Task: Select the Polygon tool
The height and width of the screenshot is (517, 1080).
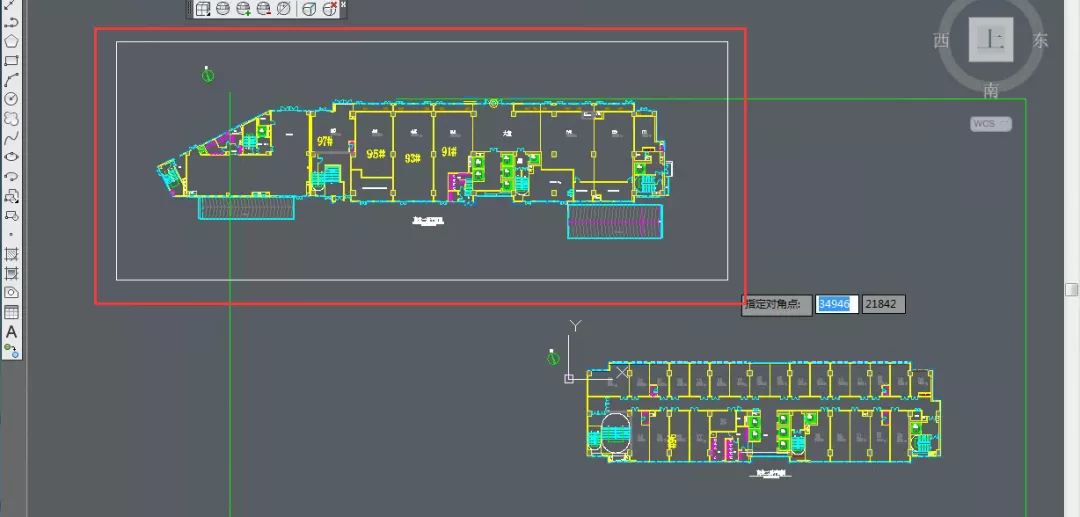Action: click(11, 41)
